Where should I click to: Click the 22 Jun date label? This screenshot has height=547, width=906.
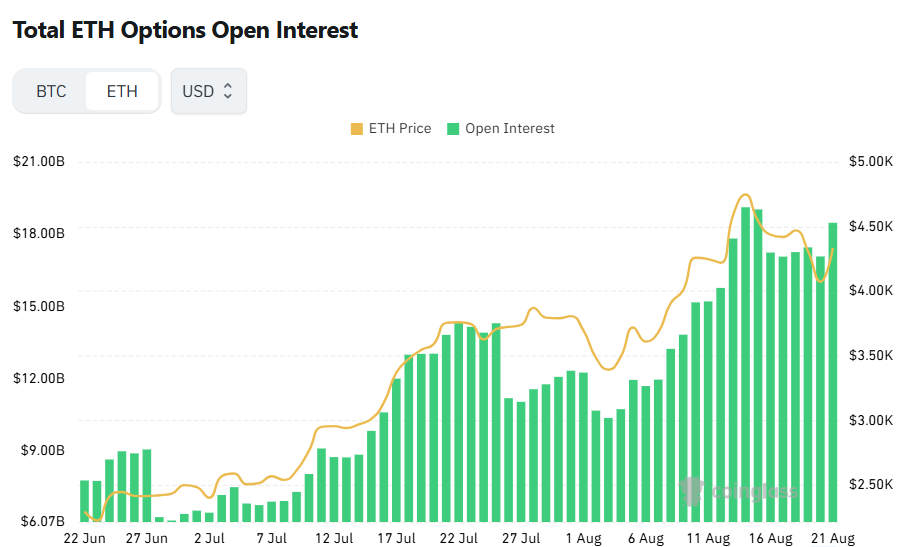pos(84,538)
